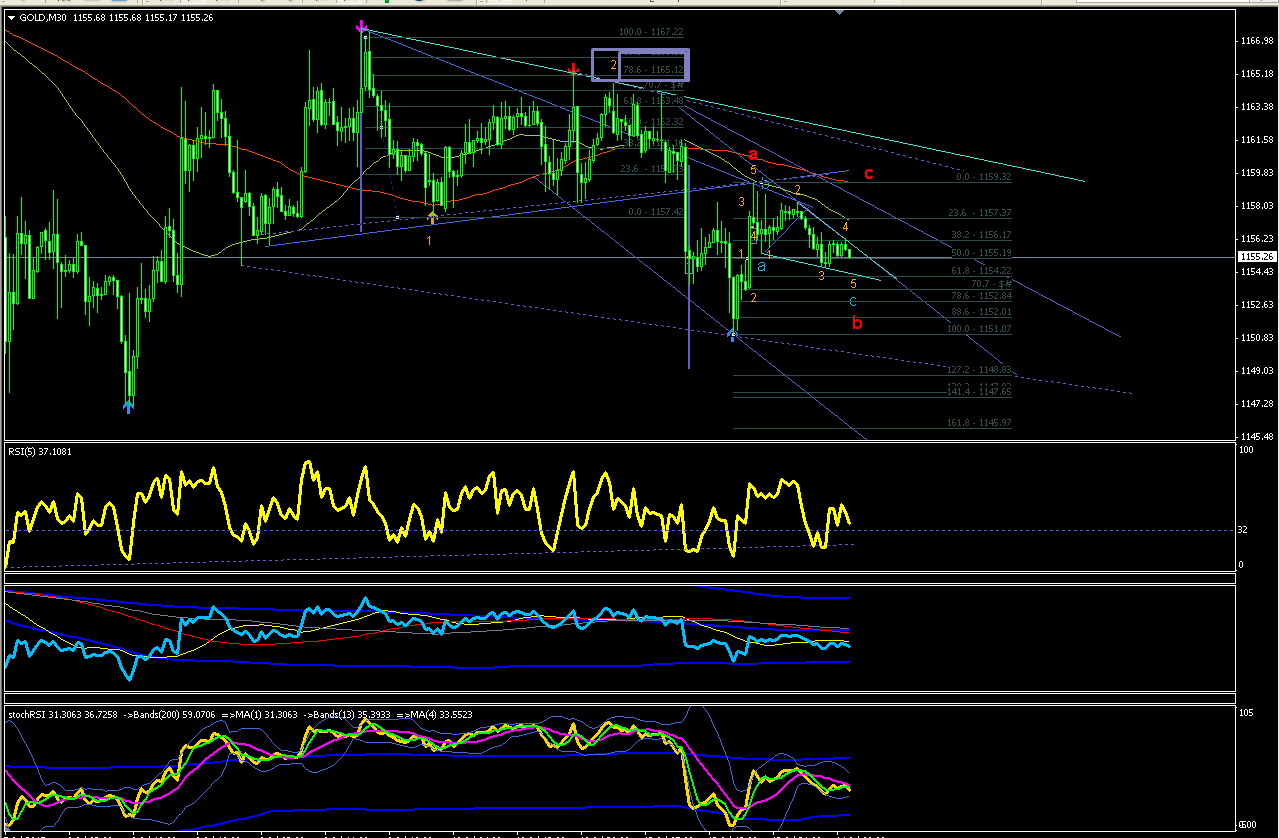The width and height of the screenshot is (1279, 838).
Task: Select the blue sub-wave label "c"
Action: (x=852, y=301)
